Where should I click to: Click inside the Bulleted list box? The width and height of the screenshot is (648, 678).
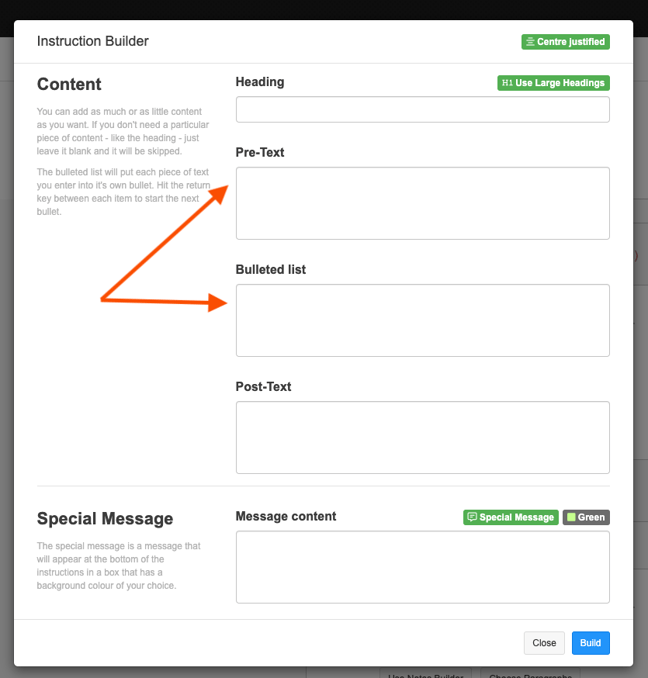tap(422, 320)
